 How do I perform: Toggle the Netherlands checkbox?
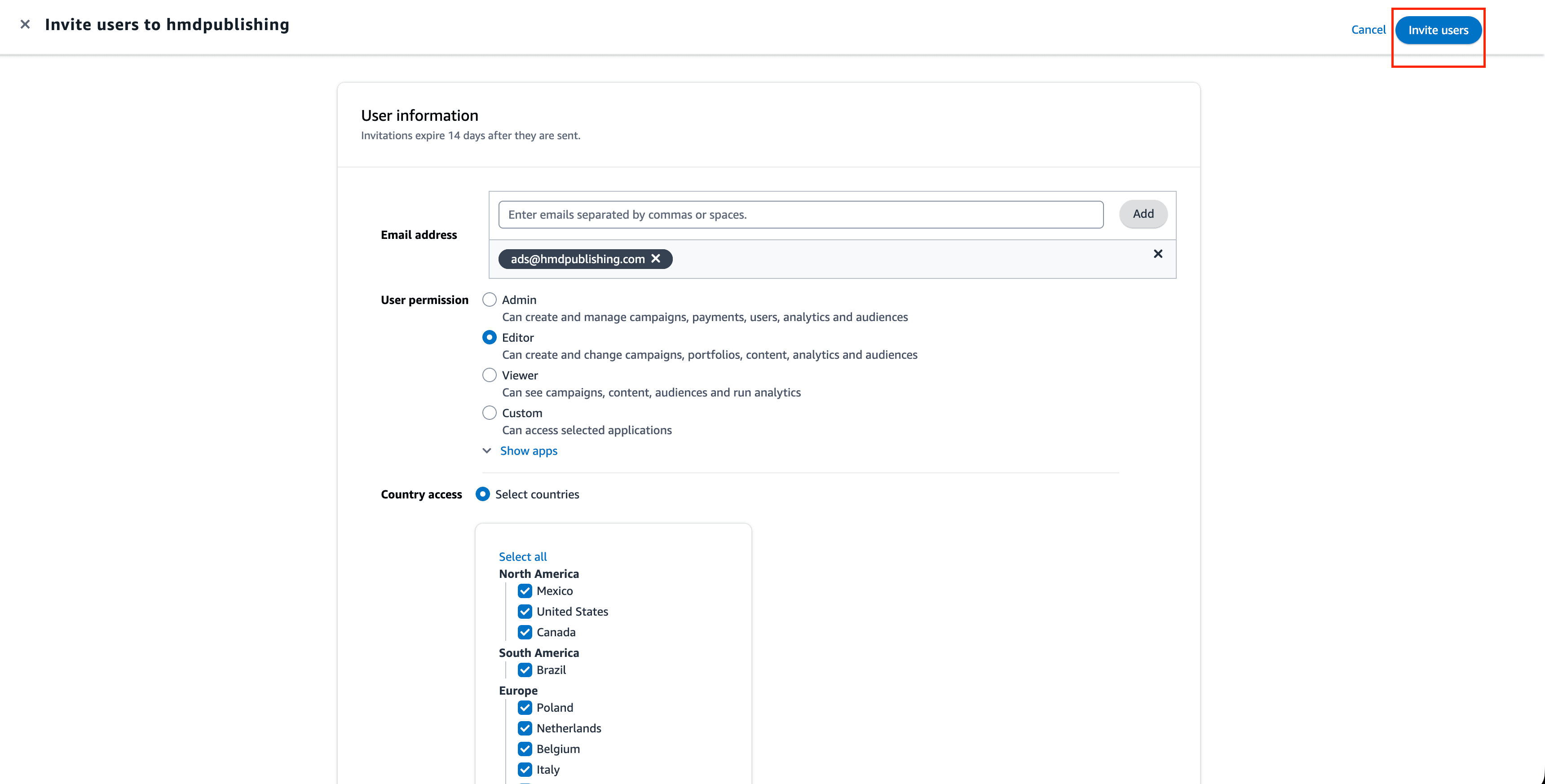[x=525, y=727]
